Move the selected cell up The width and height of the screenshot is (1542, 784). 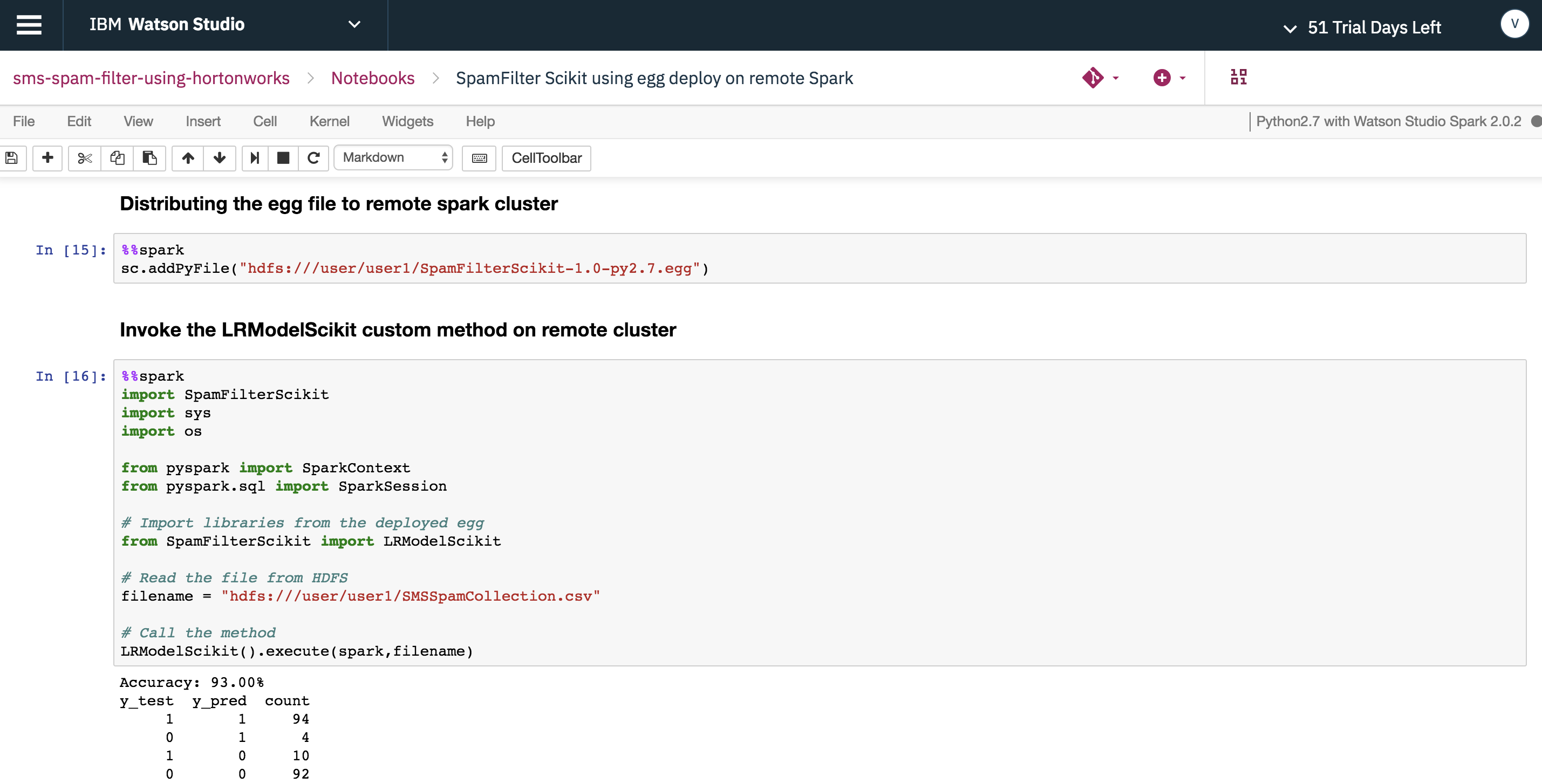(188, 158)
